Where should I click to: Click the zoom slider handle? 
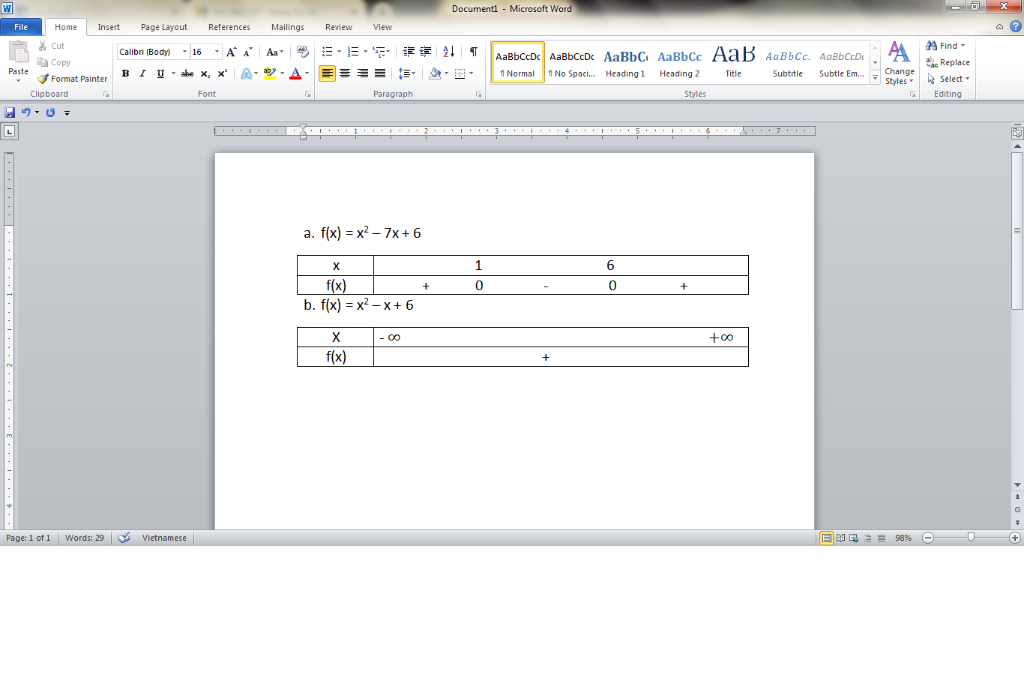point(970,538)
